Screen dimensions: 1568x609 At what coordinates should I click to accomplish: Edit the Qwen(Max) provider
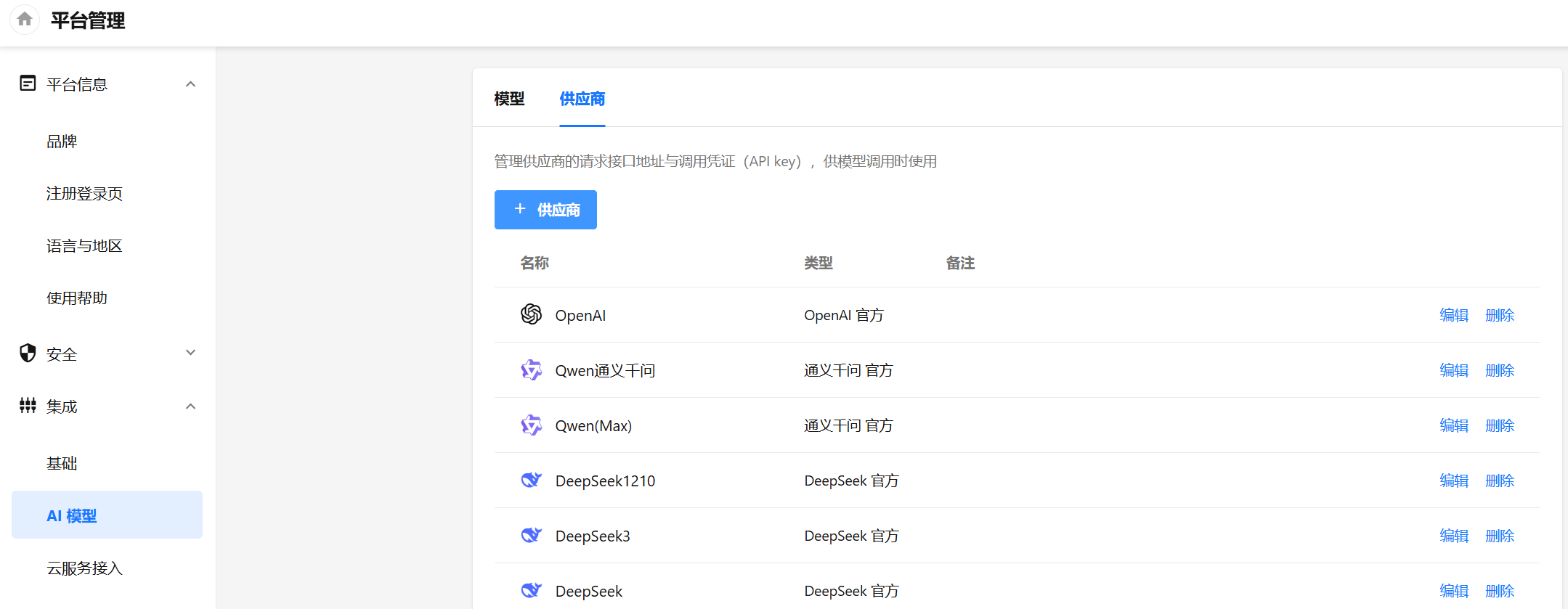pos(1454,425)
